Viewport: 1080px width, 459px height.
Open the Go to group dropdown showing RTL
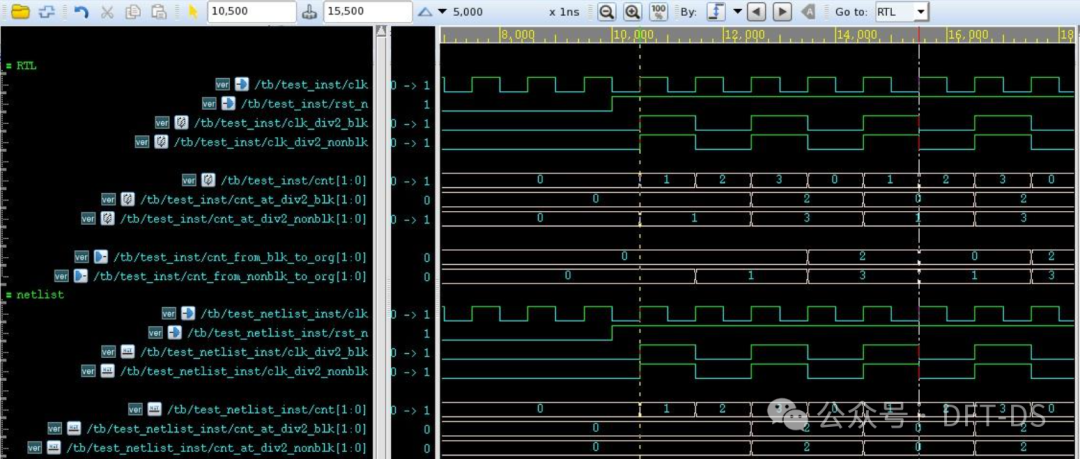tap(921, 12)
